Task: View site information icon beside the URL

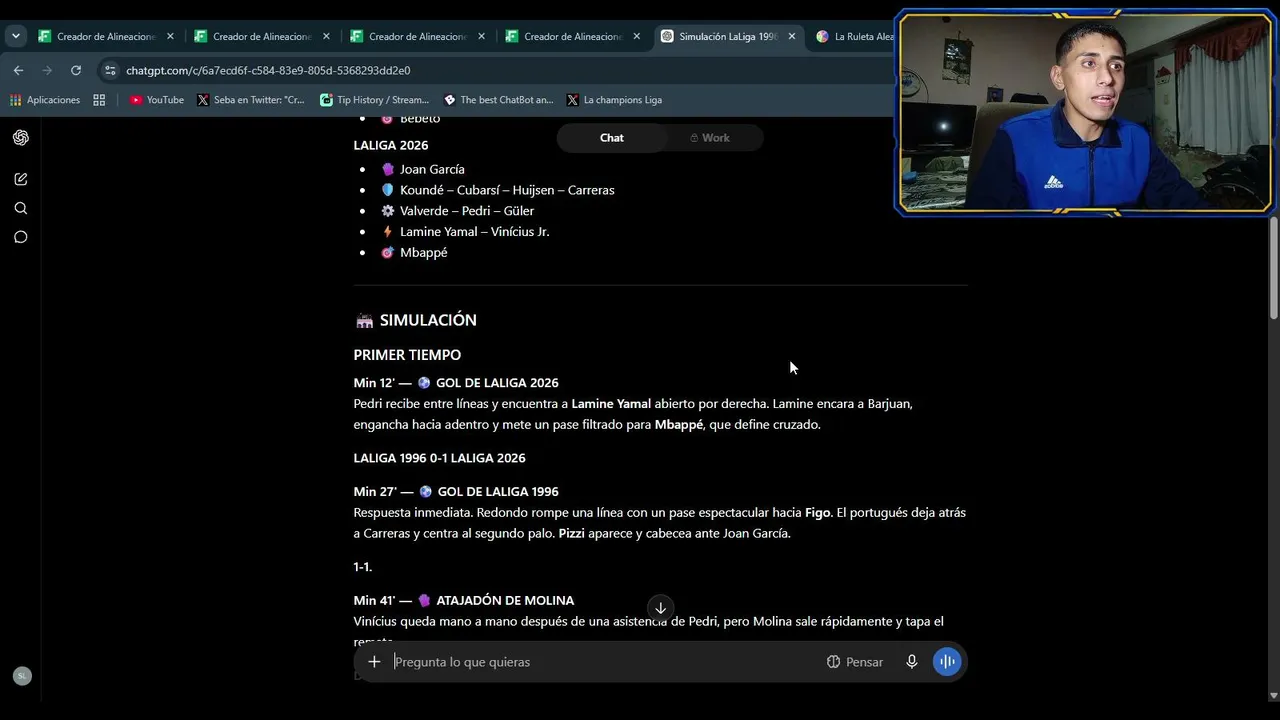Action: [x=110, y=70]
